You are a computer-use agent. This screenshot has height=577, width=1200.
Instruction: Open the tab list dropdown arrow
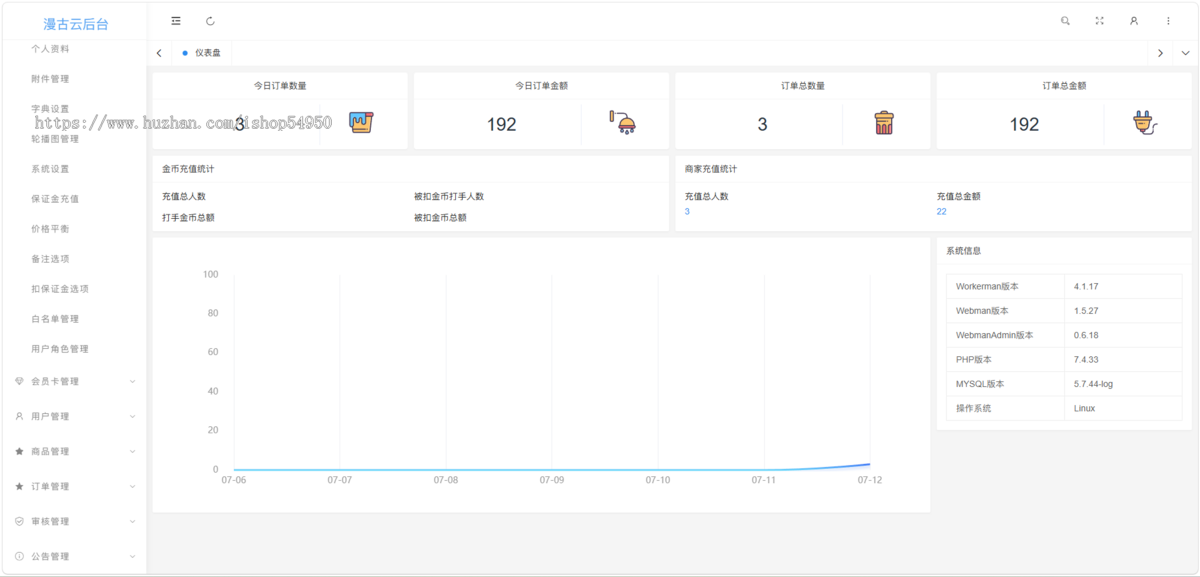pos(1186,53)
